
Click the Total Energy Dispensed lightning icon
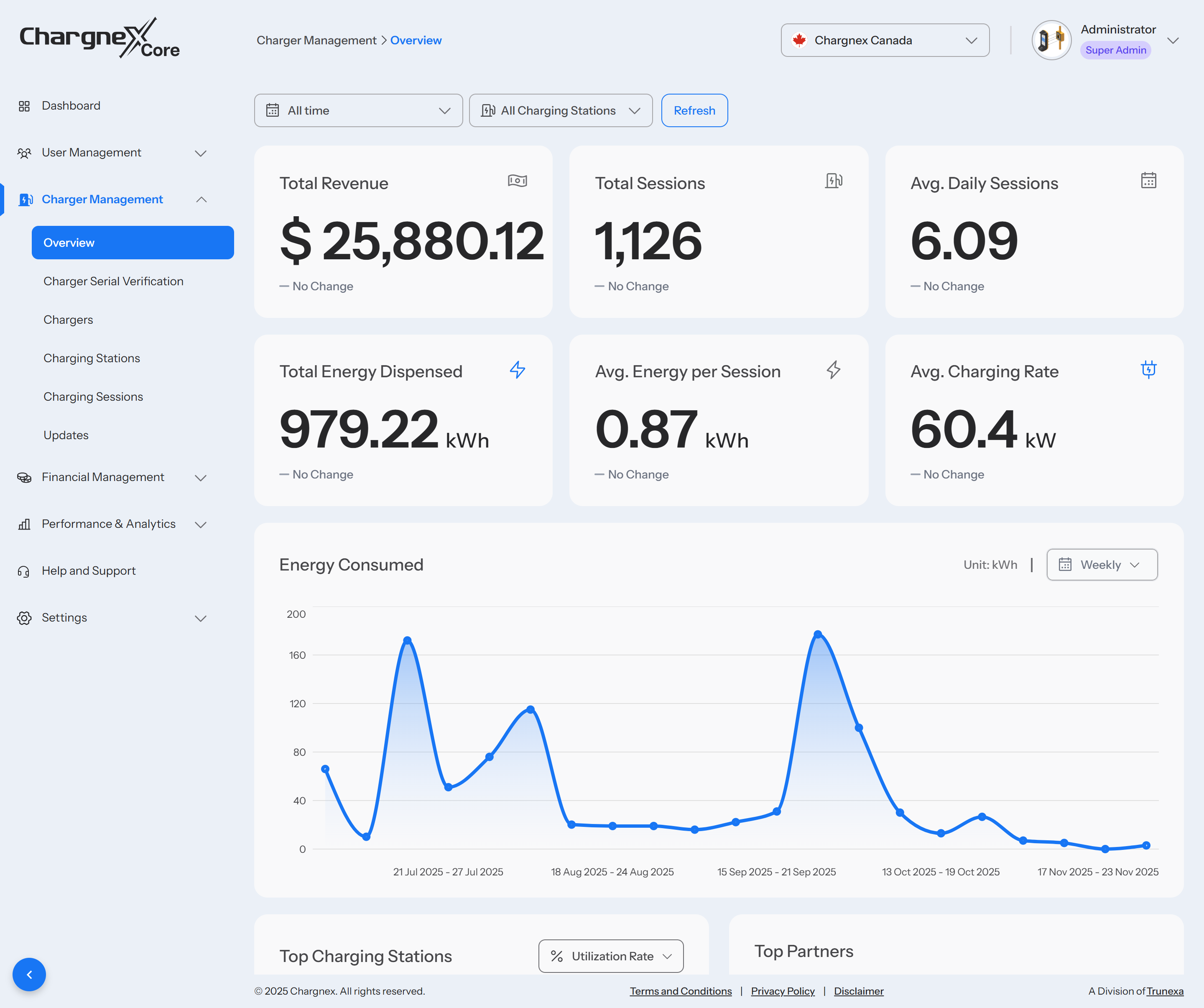517,369
